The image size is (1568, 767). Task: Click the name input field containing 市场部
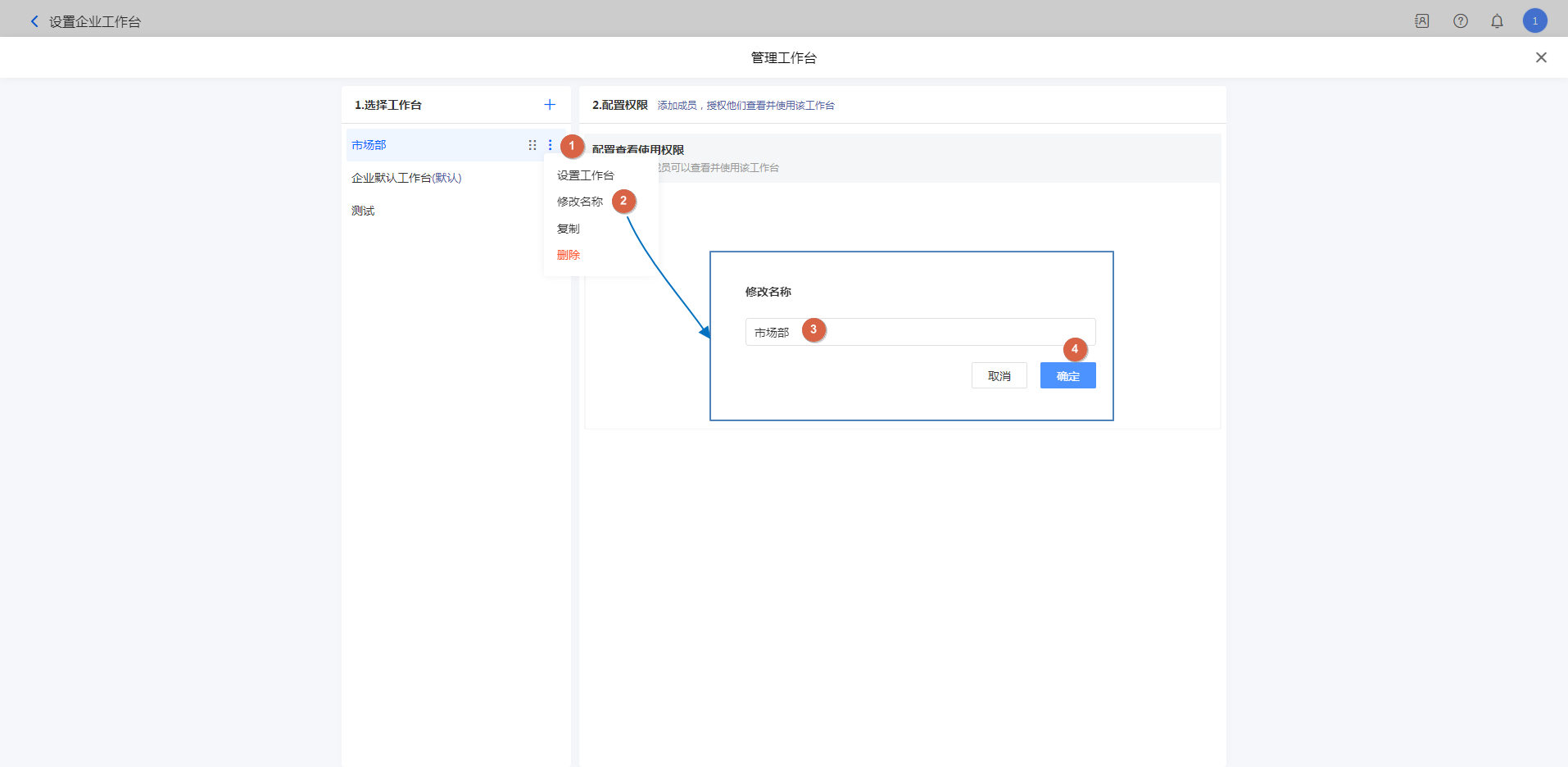tap(942, 332)
